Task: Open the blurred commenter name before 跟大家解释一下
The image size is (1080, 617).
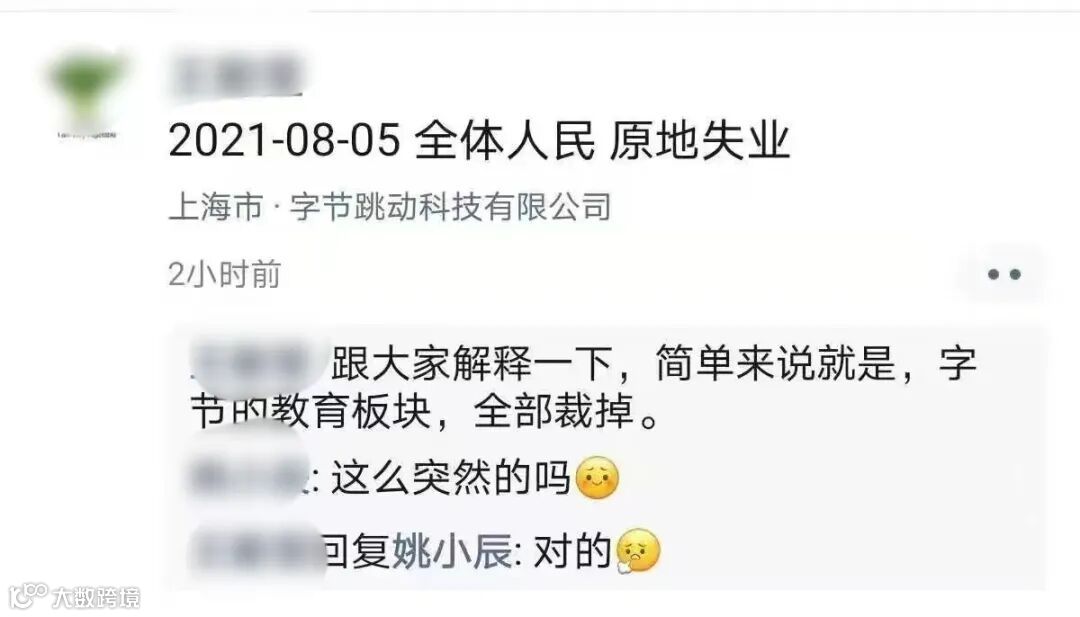Action: [x=258, y=362]
